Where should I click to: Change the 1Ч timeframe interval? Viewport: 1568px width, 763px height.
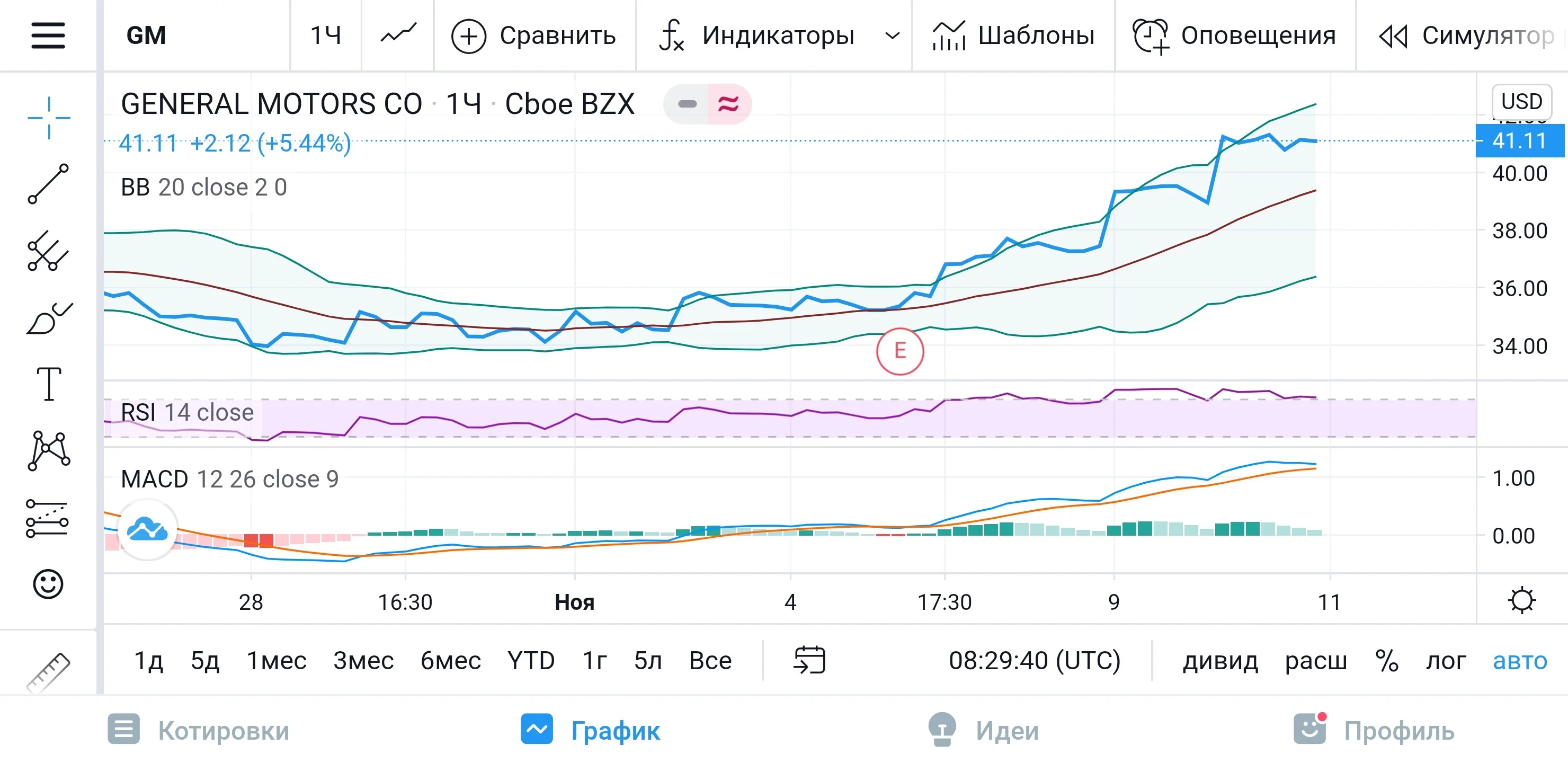326,36
